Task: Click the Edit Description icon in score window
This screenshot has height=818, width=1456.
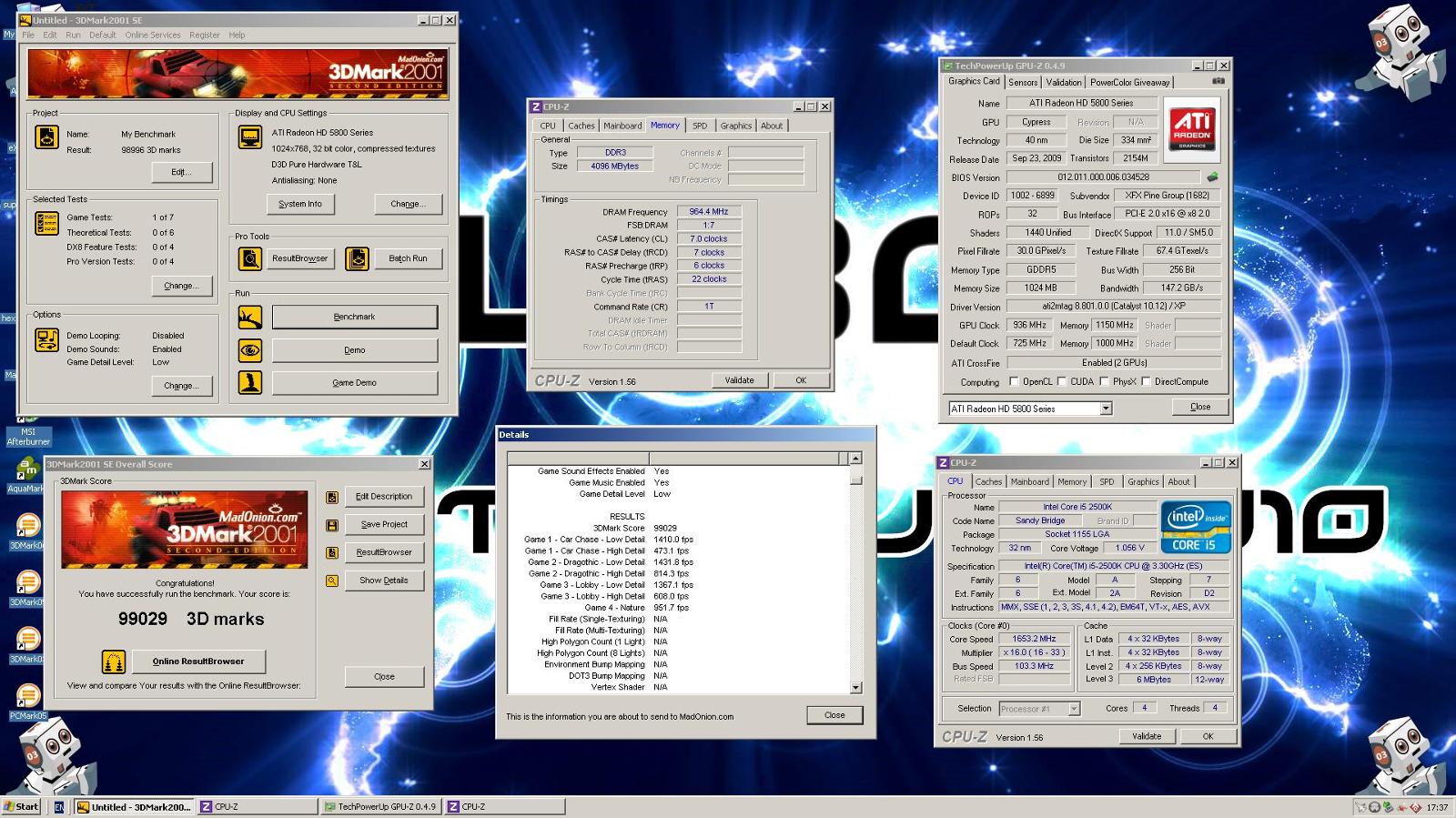Action: [332, 497]
